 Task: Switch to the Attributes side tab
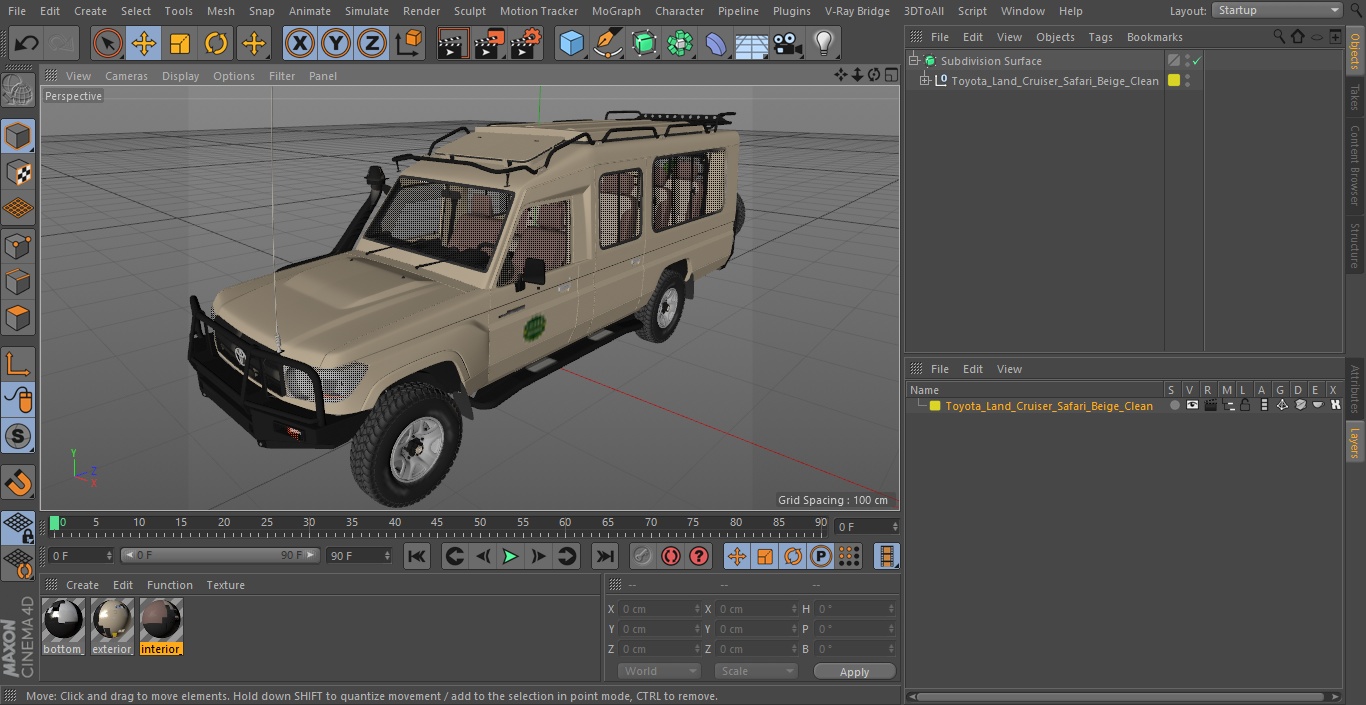click(x=1355, y=390)
